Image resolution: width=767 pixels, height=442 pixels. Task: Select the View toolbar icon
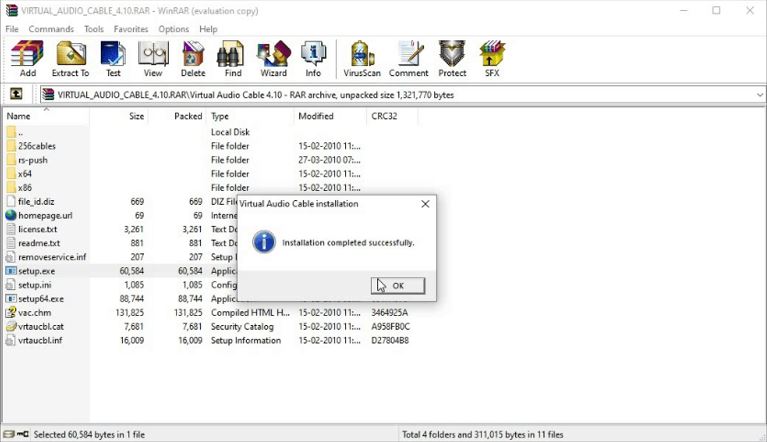[x=153, y=59]
